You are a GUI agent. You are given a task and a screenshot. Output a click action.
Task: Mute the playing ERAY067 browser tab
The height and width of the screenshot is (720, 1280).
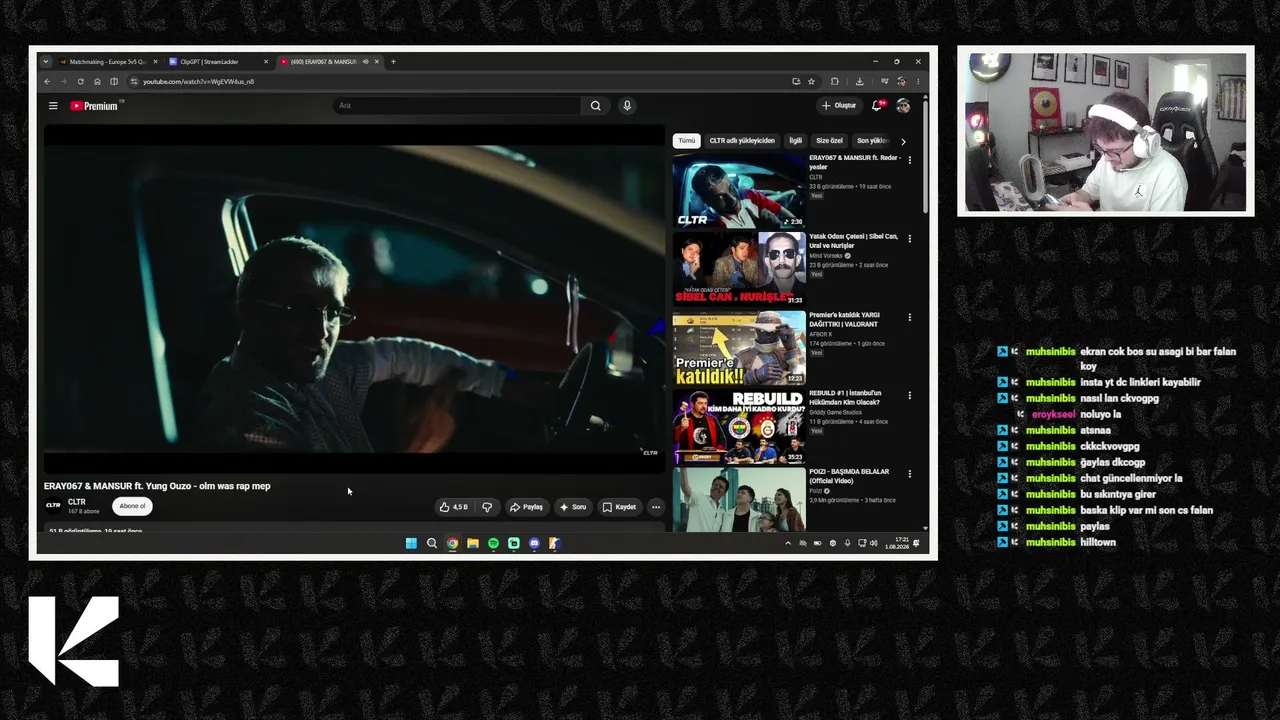point(365,62)
